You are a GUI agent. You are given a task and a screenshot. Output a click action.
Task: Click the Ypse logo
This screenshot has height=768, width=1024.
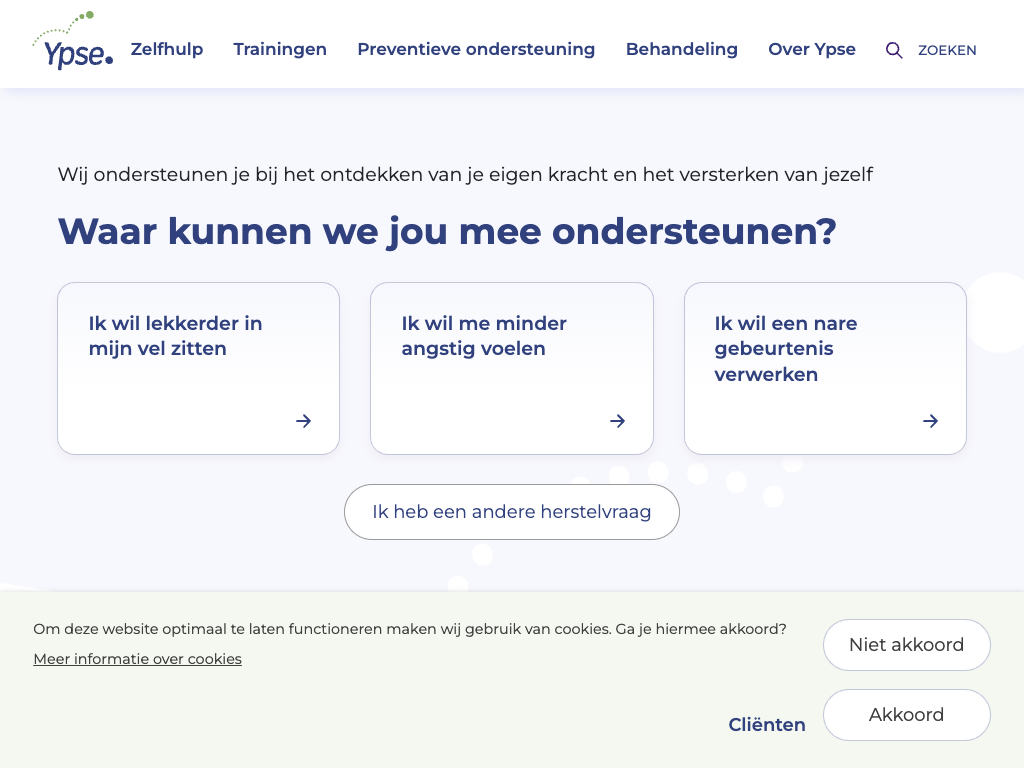[73, 42]
